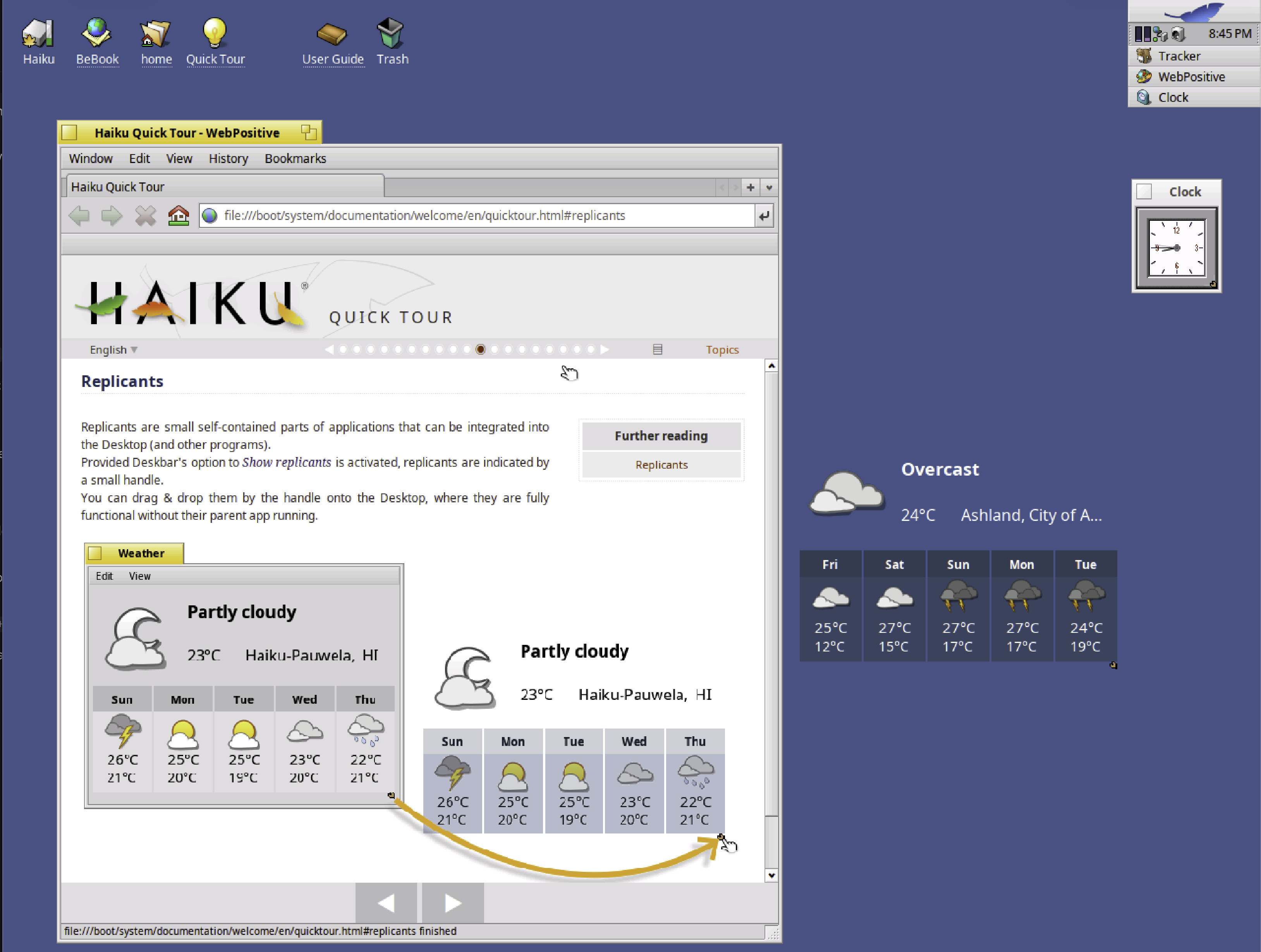Click the 8:45 PM time in the Deskbar
The width and height of the screenshot is (1261, 952).
coord(1230,34)
